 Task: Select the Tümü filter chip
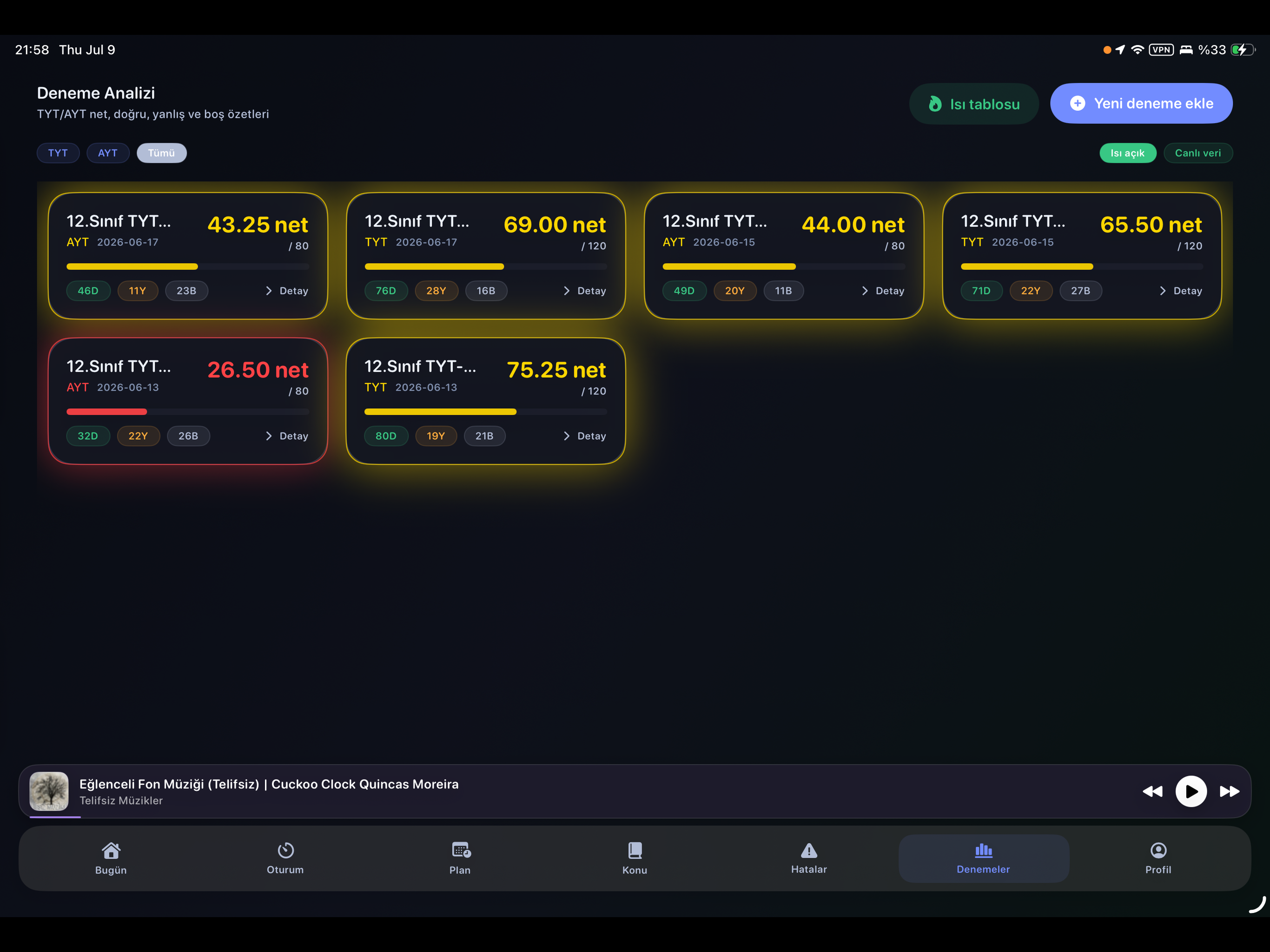161,153
